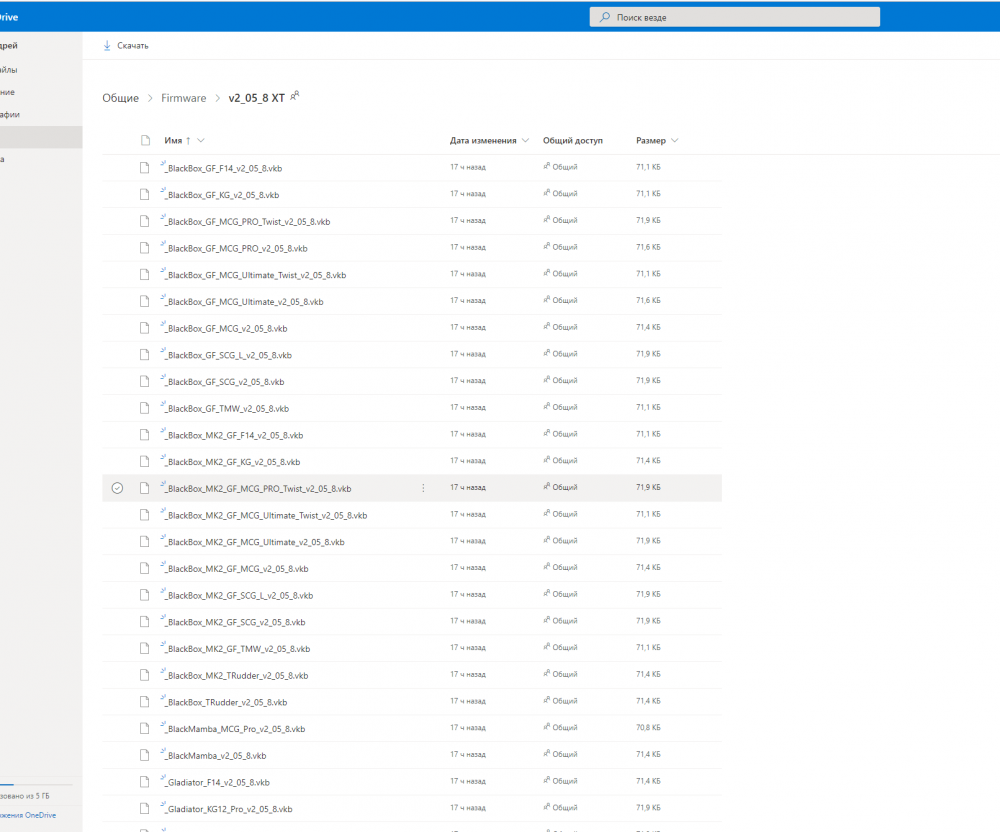Click file icon of _BlackBox_GF_KG_v2_05_8.vkb
This screenshot has height=832, width=1000.
pos(145,194)
